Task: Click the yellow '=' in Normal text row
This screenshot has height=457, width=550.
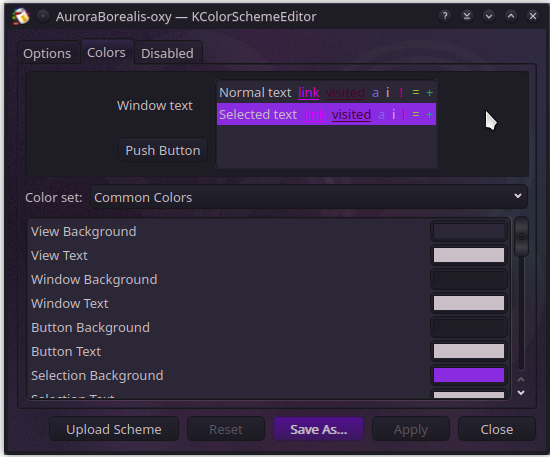Action: 416,93
